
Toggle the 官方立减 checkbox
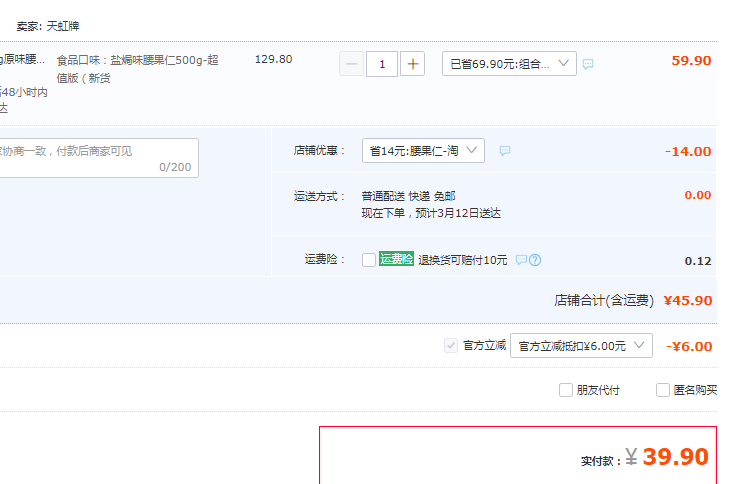pyautogui.click(x=451, y=346)
